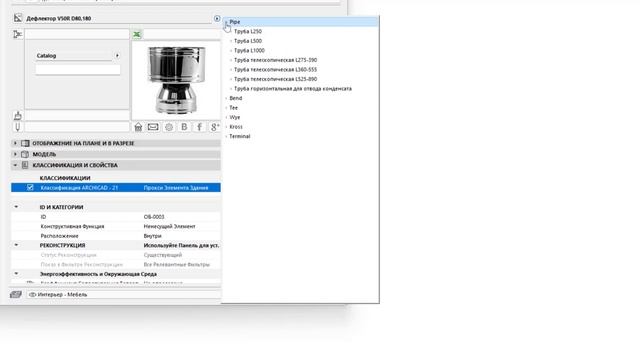
Task: Click the paint bucket icon on the left
Action: pyautogui.click(x=18, y=116)
